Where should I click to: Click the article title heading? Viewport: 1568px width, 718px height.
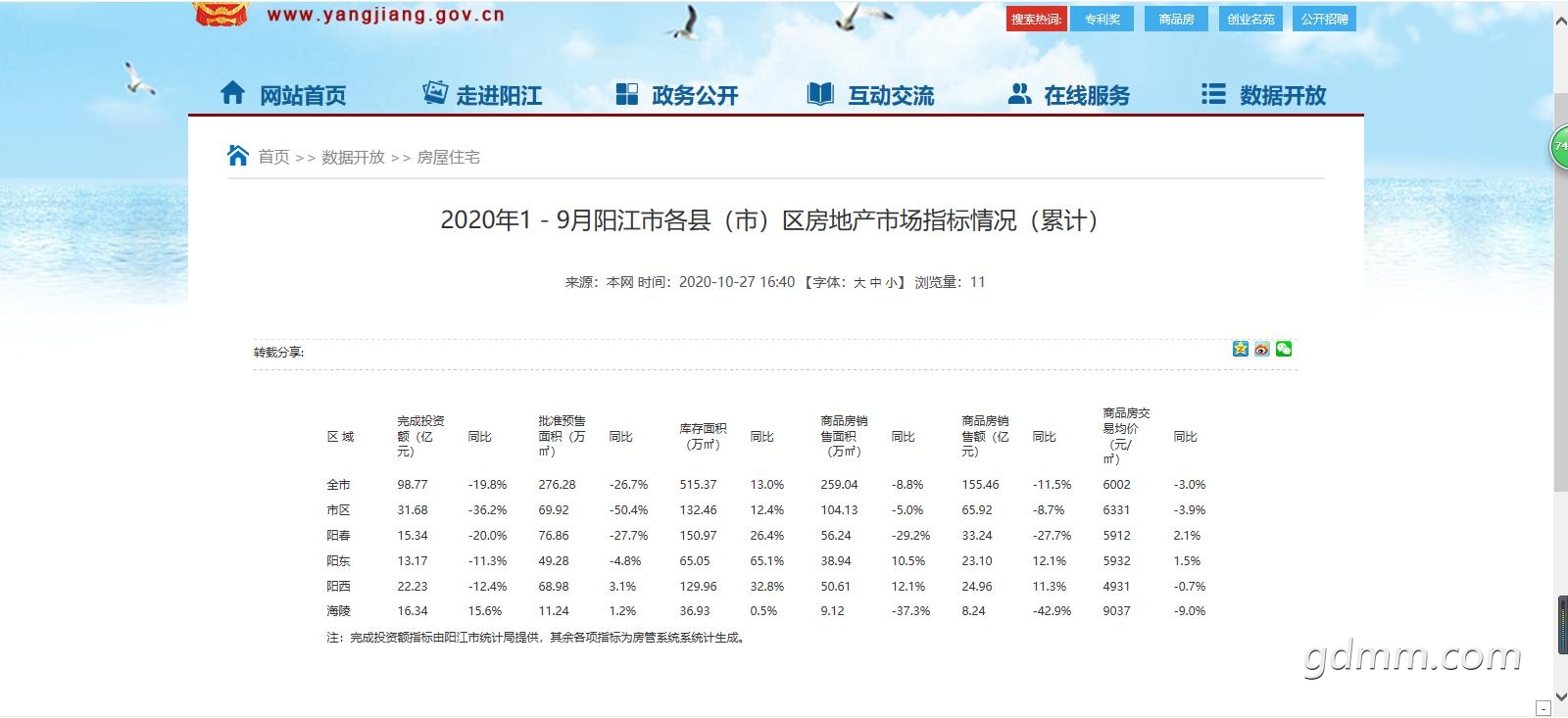pyautogui.click(x=768, y=220)
